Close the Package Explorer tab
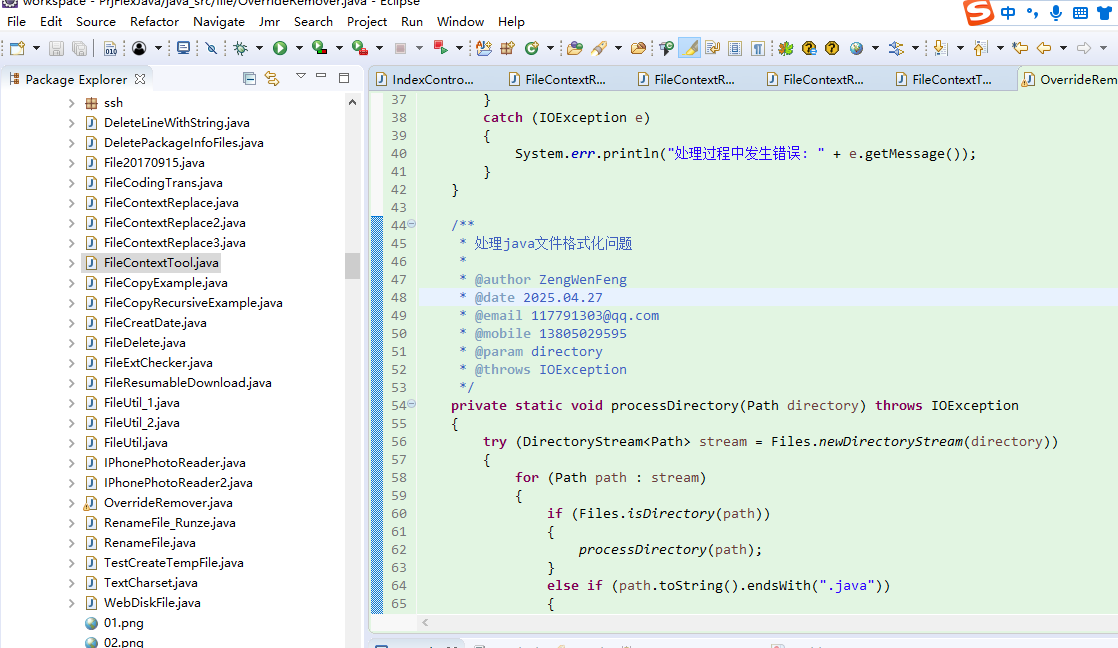This screenshot has height=648, width=1118. [140, 79]
